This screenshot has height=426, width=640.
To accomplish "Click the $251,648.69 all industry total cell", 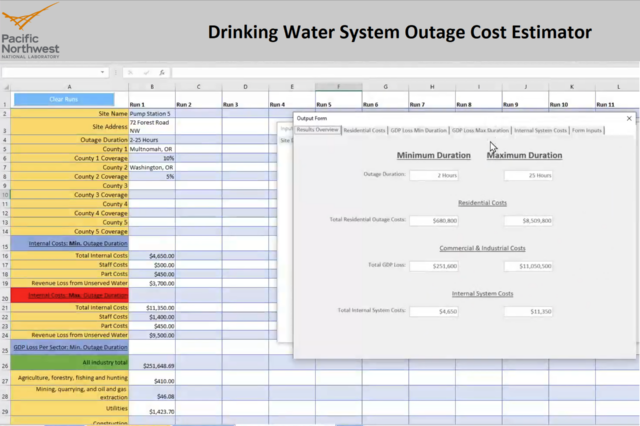I will pyautogui.click(x=152, y=362).
